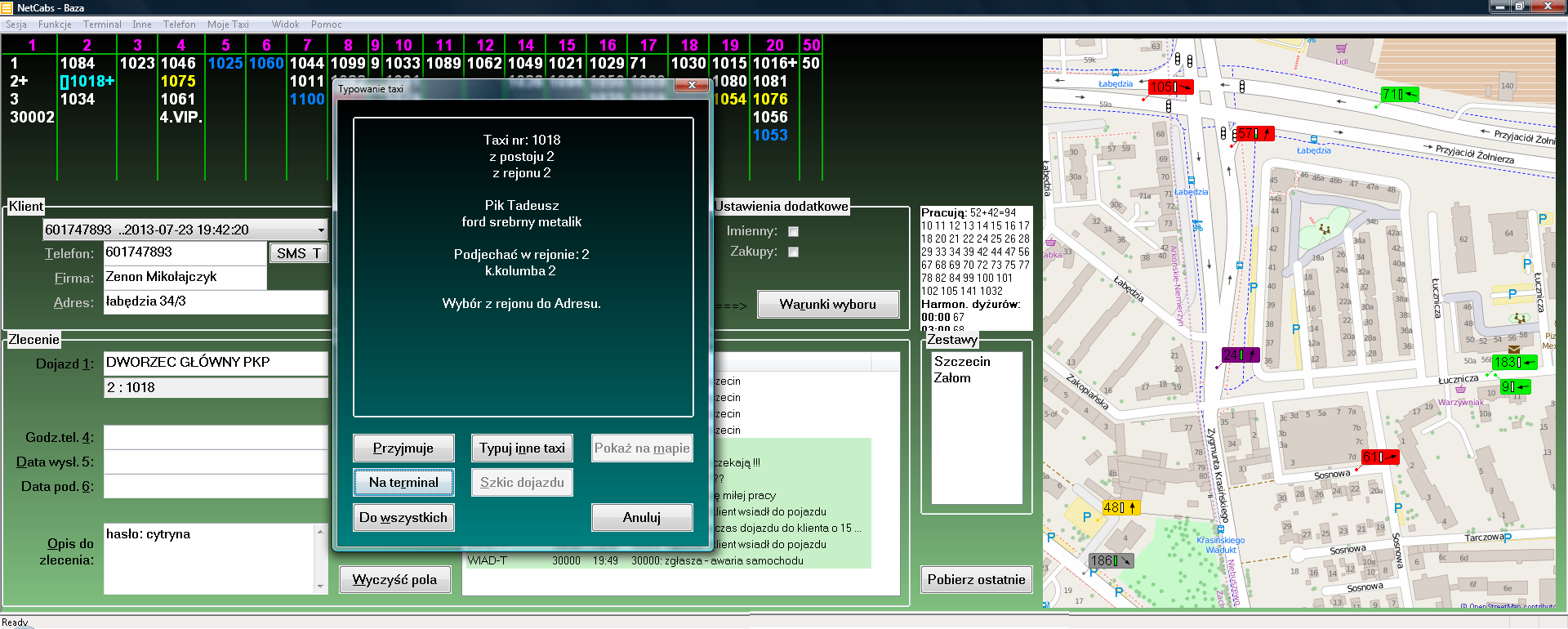Click the Godz.tel. 4 input field
The height and width of the screenshot is (629, 1568).
[216, 438]
